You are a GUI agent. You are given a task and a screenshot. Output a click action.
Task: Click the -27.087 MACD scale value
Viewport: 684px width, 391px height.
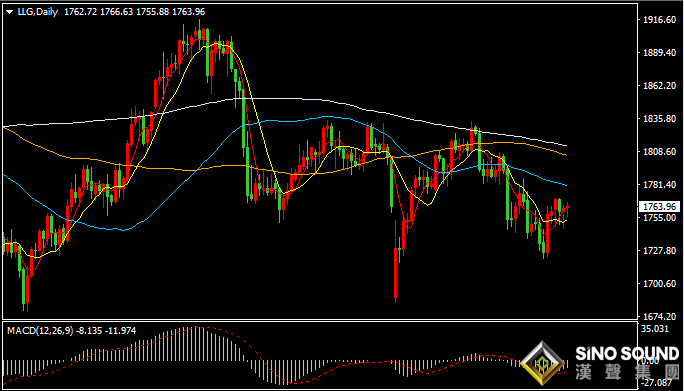coord(655,384)
